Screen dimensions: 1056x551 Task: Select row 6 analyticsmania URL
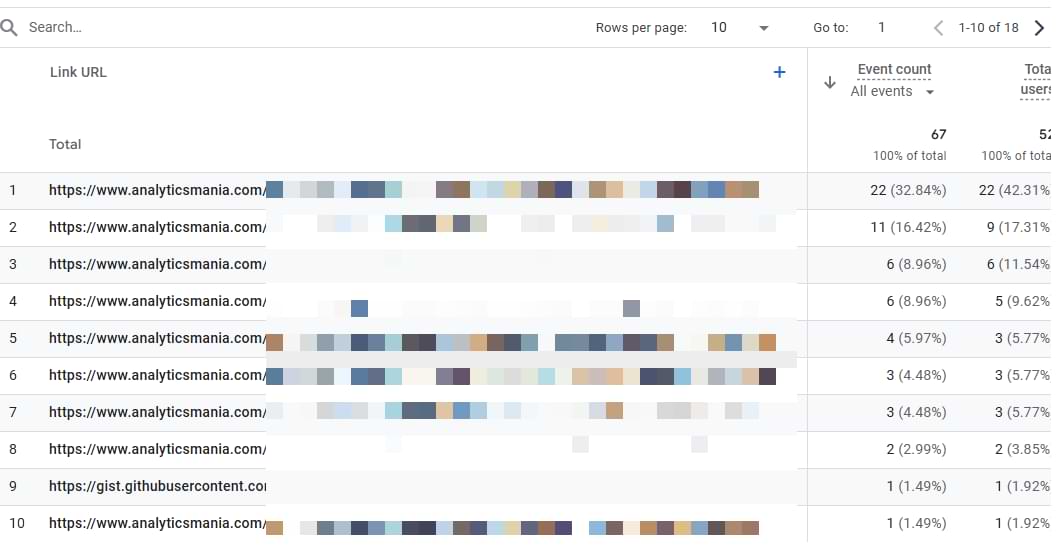[157, 375]
